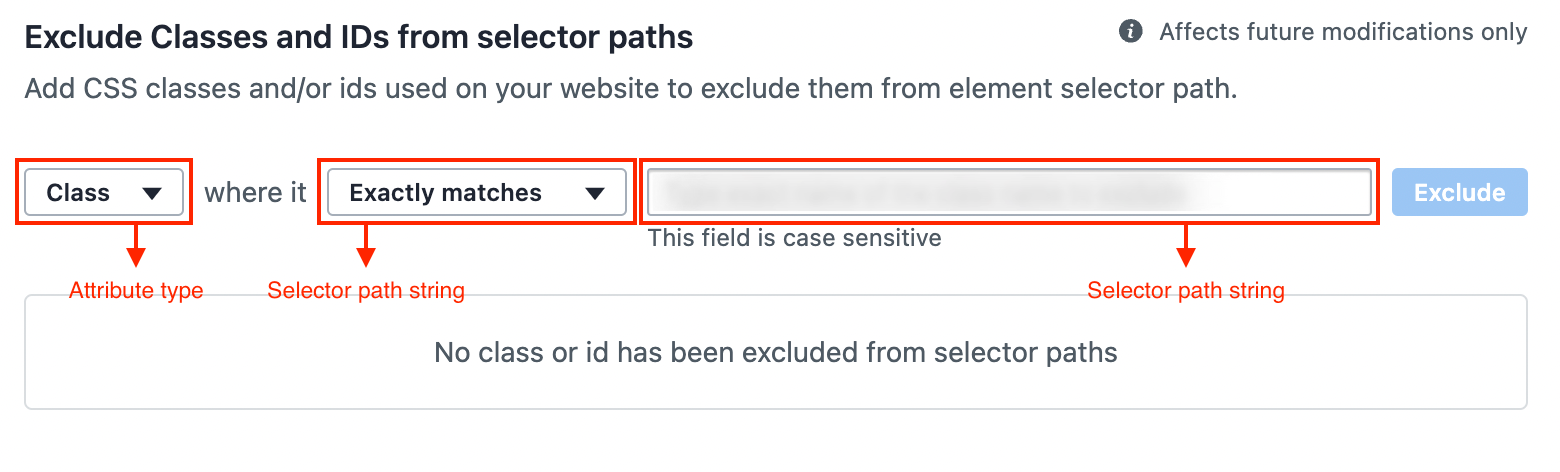Click the Attribute type annotation label

tap(136, 291)
